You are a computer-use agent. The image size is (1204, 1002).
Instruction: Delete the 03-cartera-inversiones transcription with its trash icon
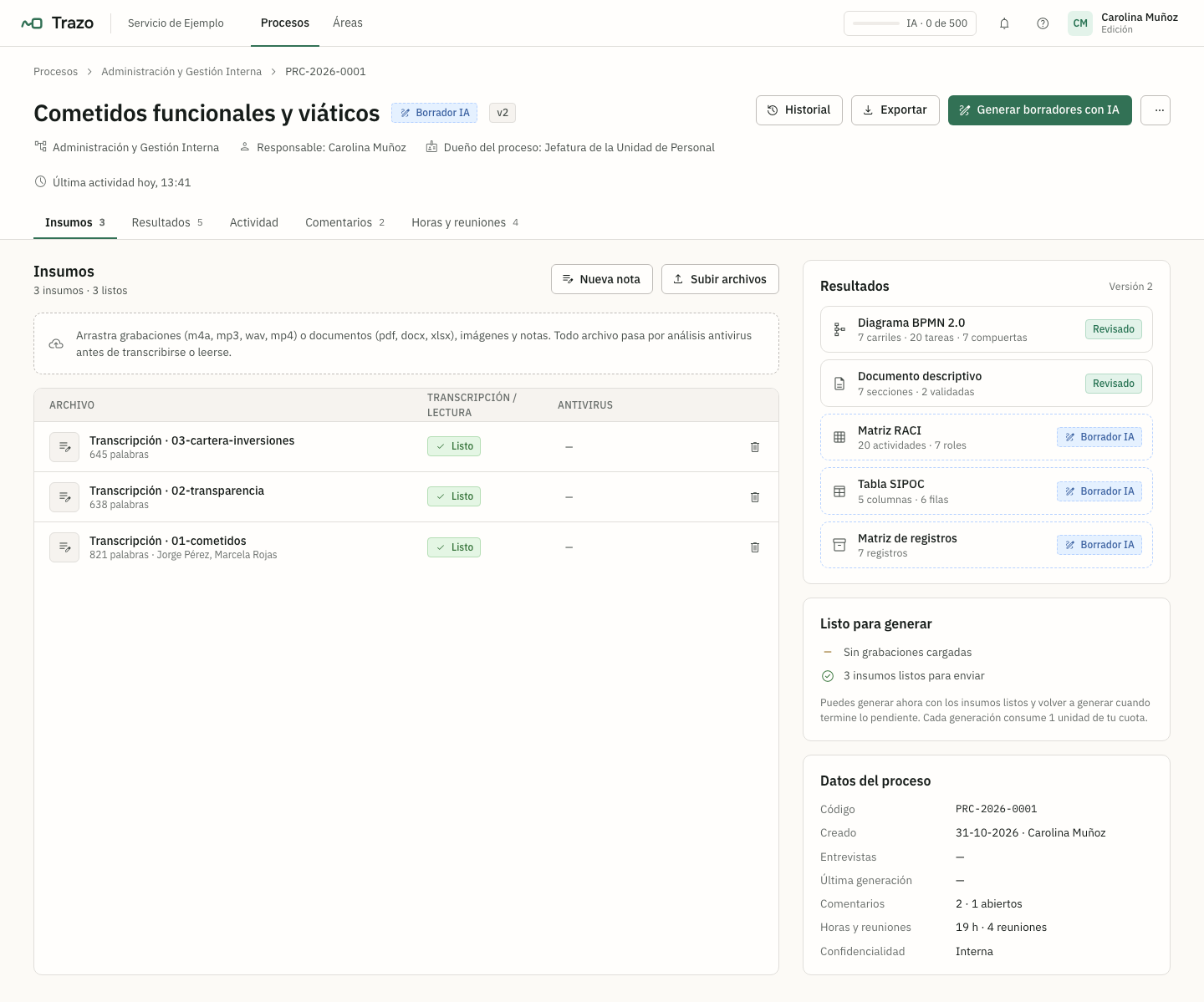pos(755,447)
